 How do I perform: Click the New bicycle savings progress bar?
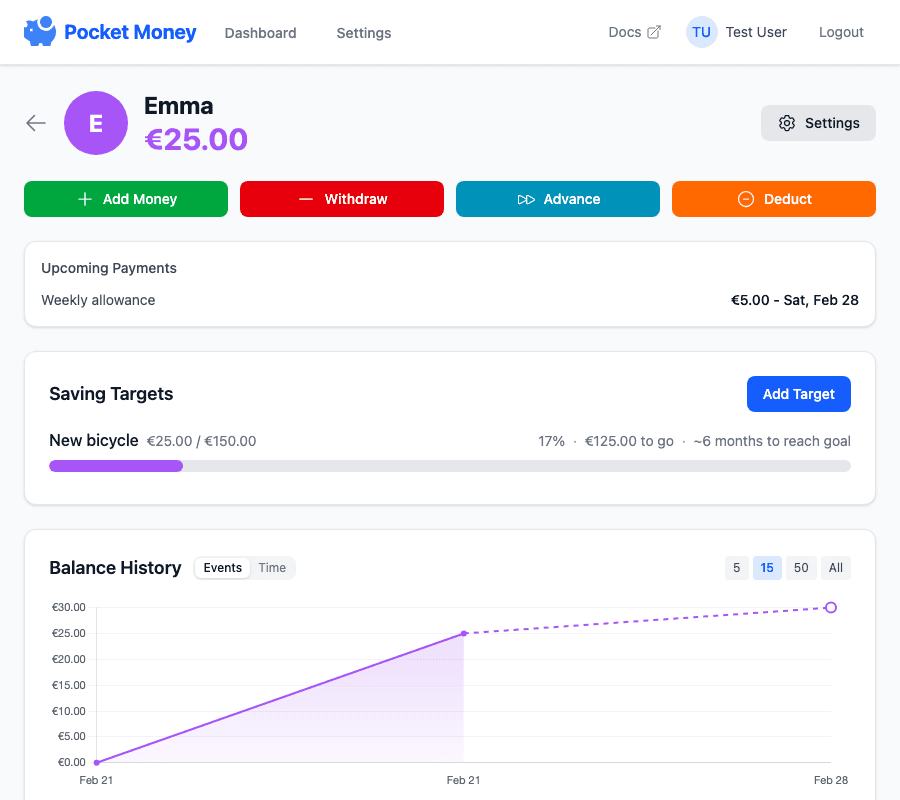pos(450,466)
